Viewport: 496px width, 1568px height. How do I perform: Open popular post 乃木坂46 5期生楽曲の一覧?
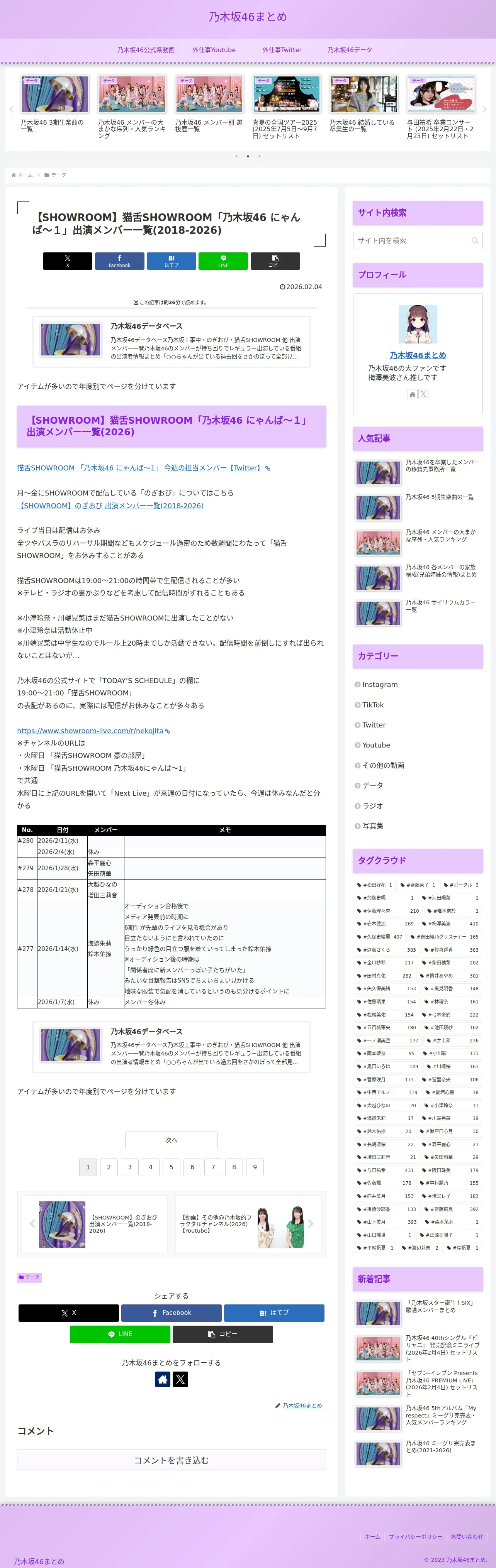point(418,507)
